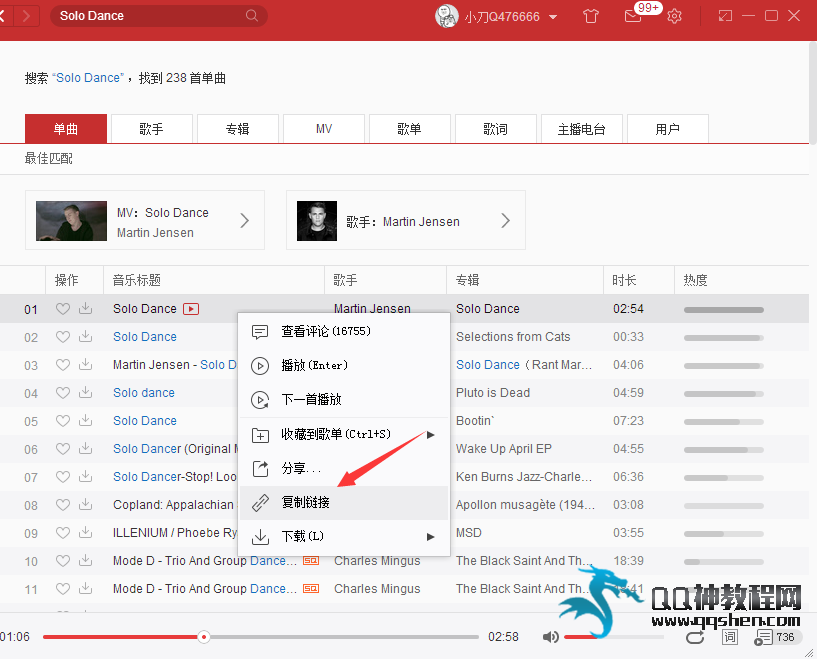Switch to 歌词 tab
The width and height of the screenshot is (817, 659).
[x=496, y=129]
